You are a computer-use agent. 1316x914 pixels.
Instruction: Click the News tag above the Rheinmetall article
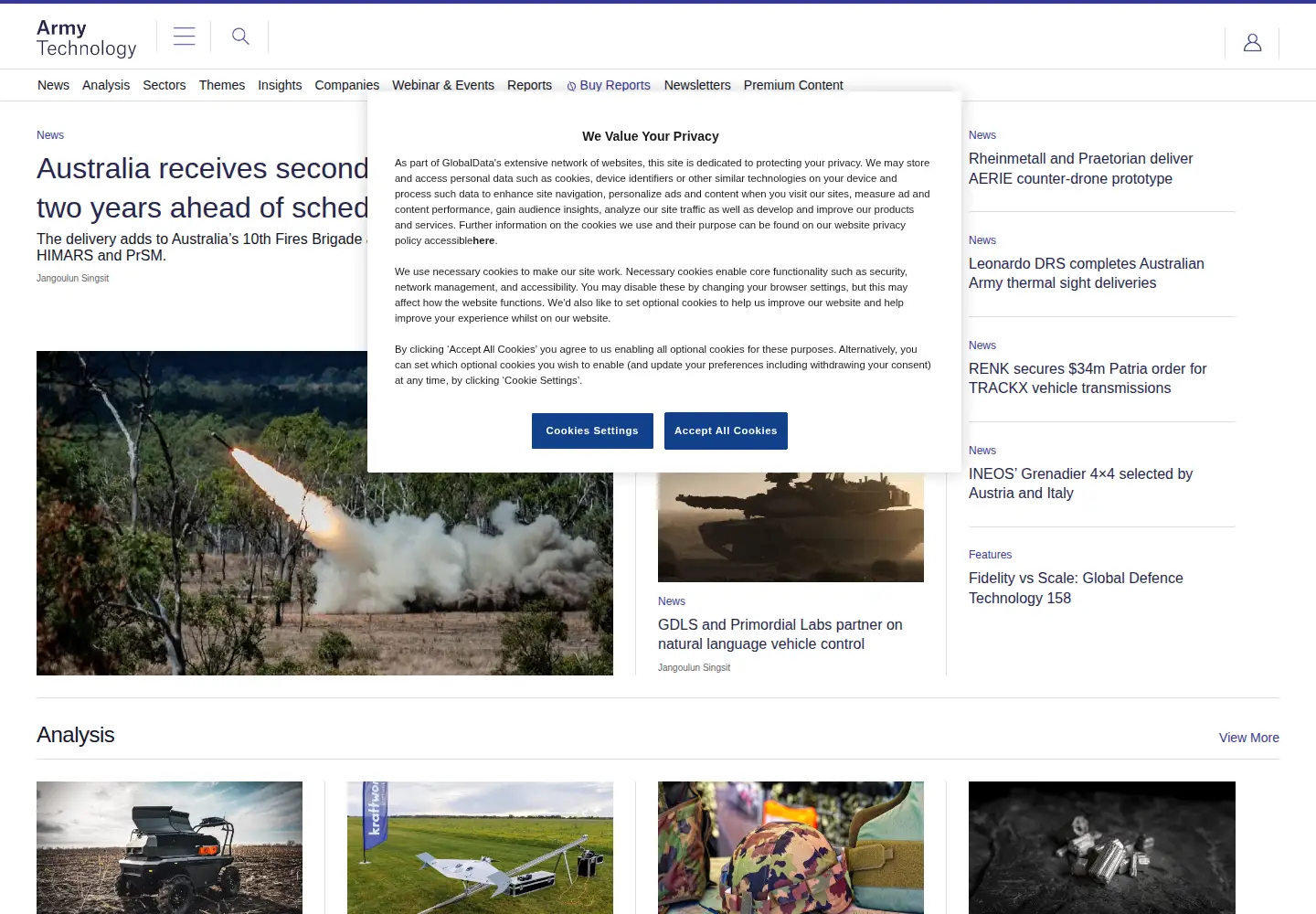[x=982, y=135]
